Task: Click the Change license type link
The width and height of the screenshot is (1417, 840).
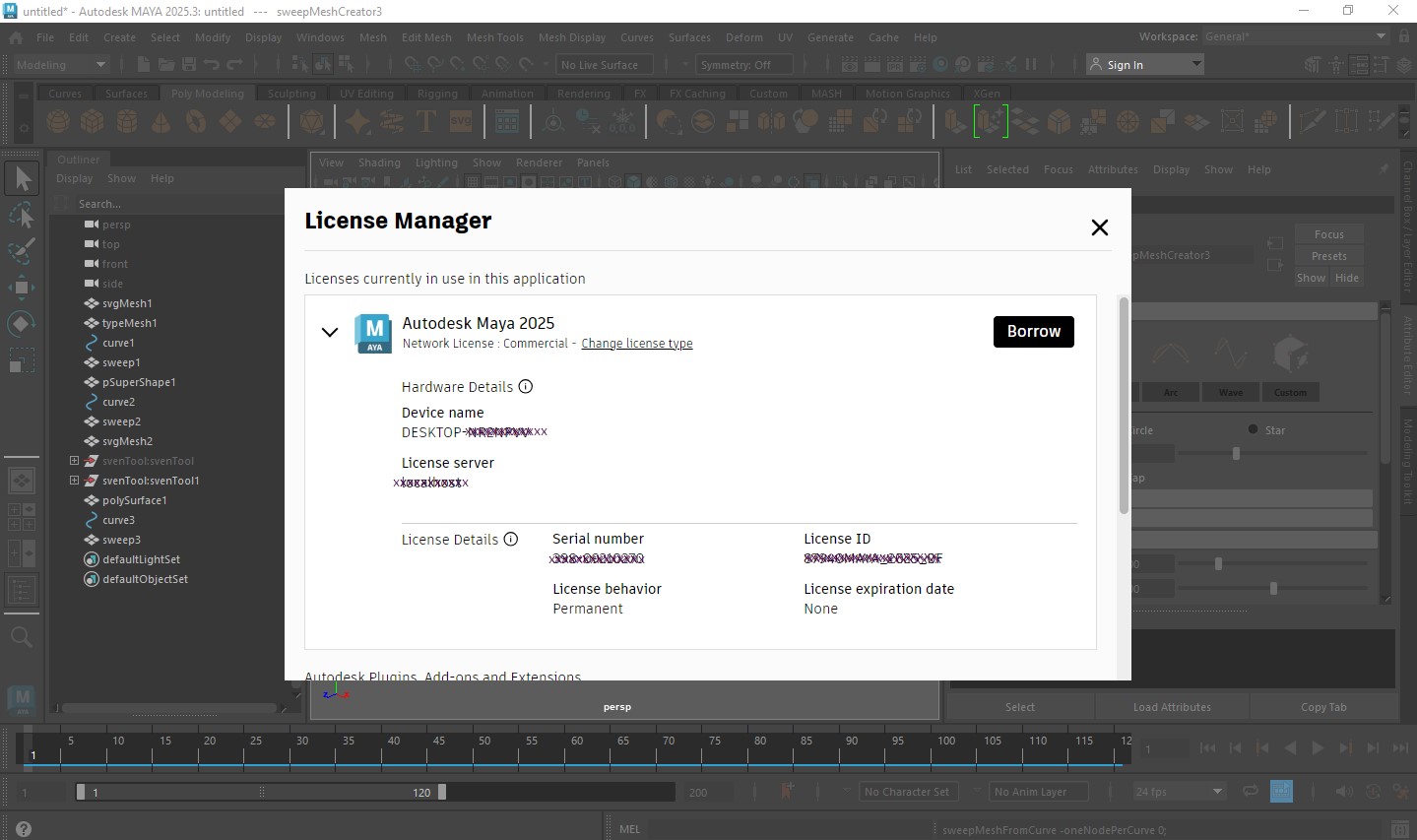Action: click(x=636, y=344)
